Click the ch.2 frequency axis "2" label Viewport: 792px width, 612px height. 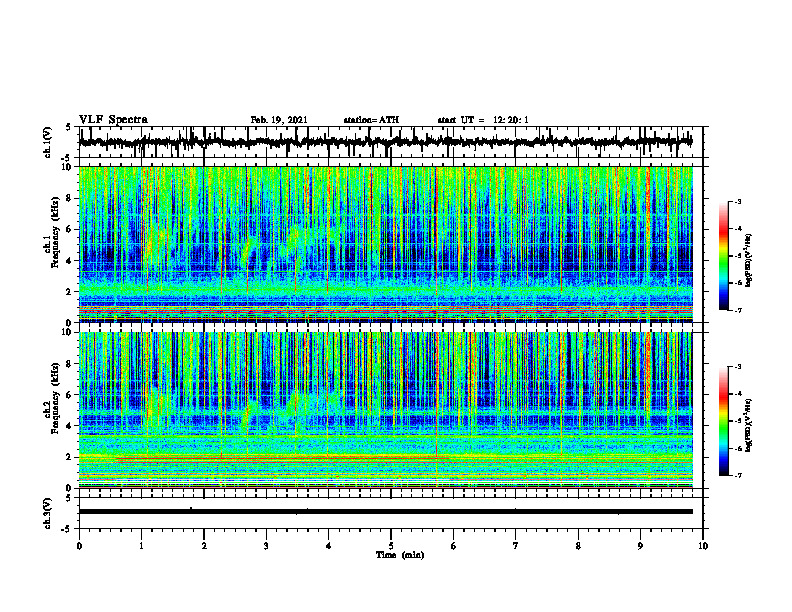pyautogui.click(x=70, y=457)
